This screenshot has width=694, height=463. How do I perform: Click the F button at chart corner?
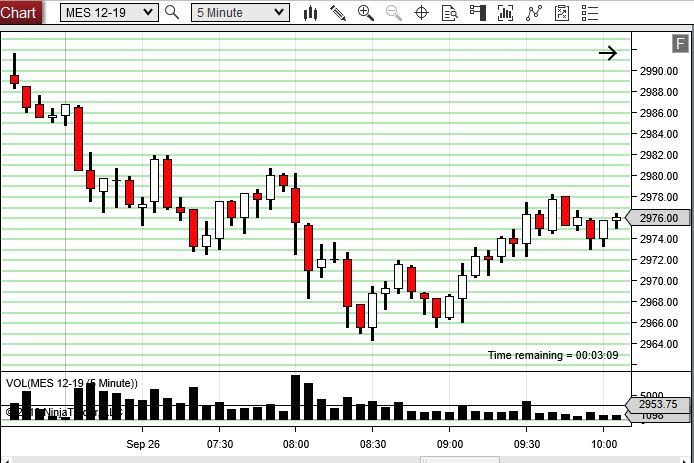(x=680, y=43)
